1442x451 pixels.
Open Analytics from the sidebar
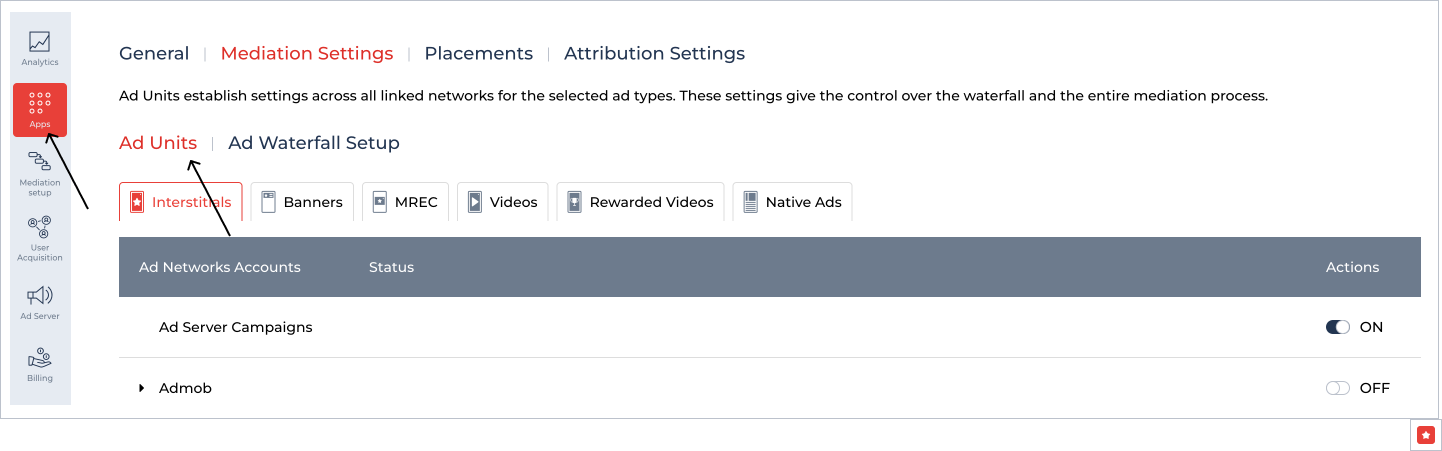[x=40, y=48]
